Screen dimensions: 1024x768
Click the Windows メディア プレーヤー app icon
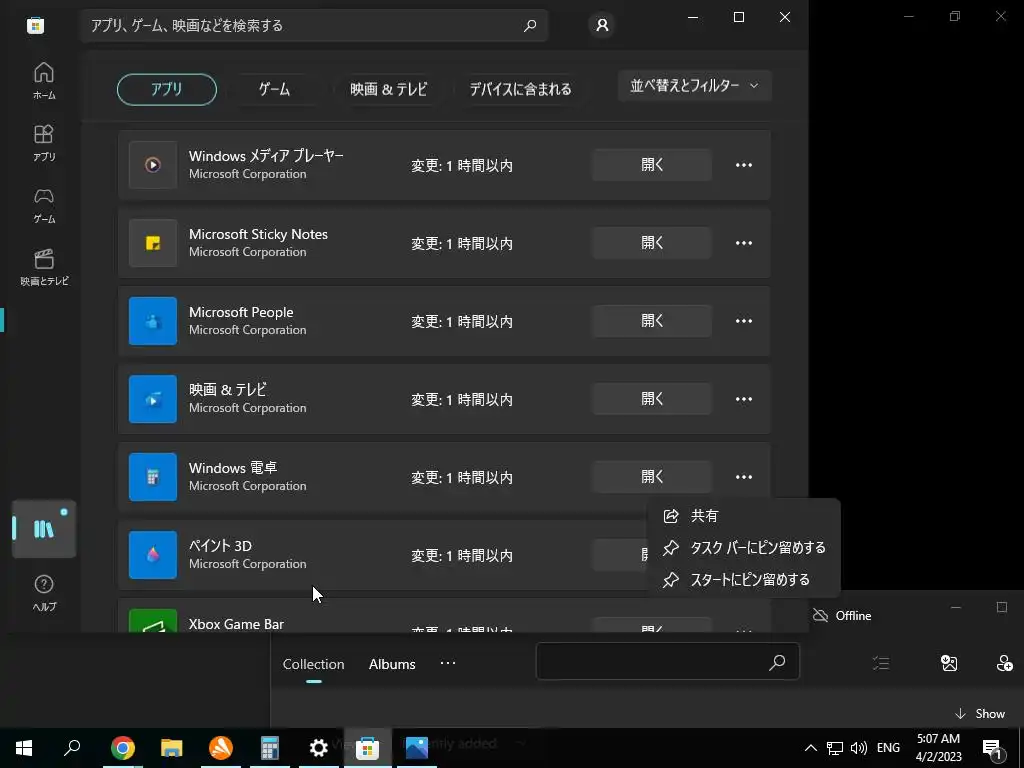pyautogui.click(x=153, y=165)
